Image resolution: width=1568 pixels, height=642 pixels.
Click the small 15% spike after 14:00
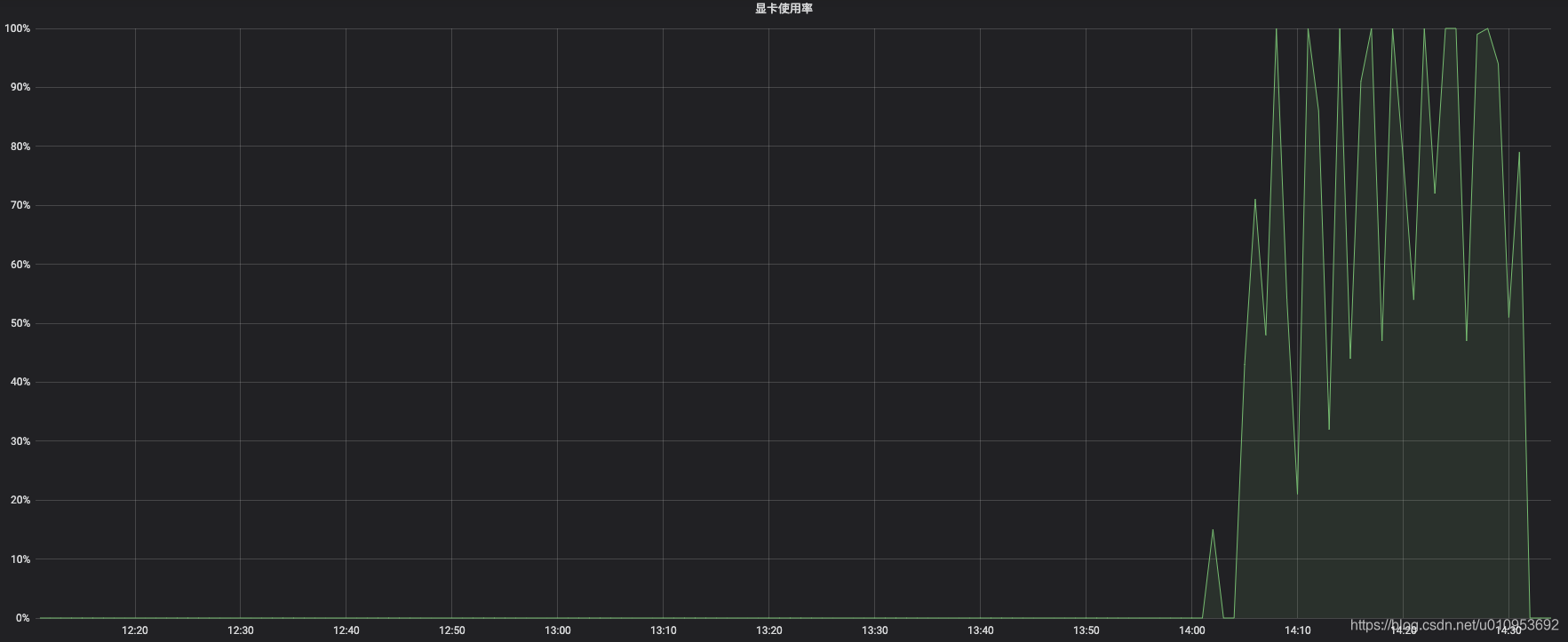point(1213,530)
